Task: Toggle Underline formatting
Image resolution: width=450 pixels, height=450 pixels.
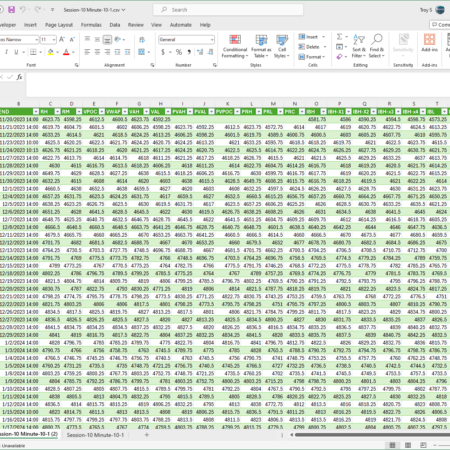Action: tap(16, 52)
